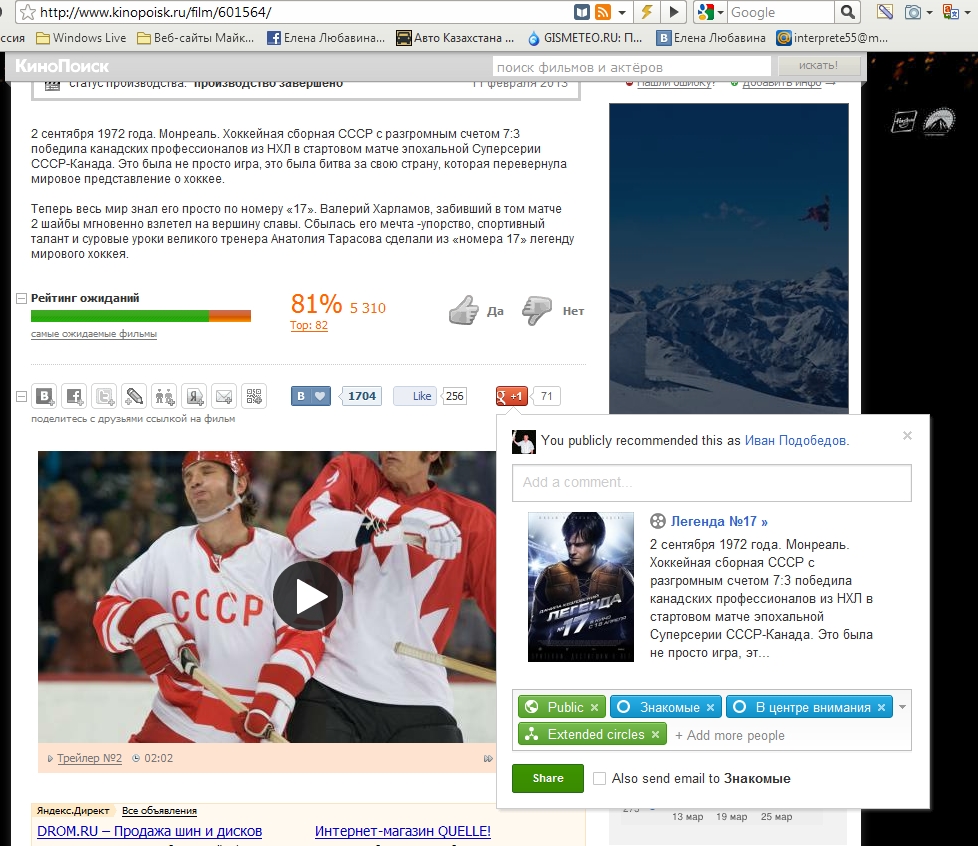Click the play arrow in address bar

coord(674,12)
